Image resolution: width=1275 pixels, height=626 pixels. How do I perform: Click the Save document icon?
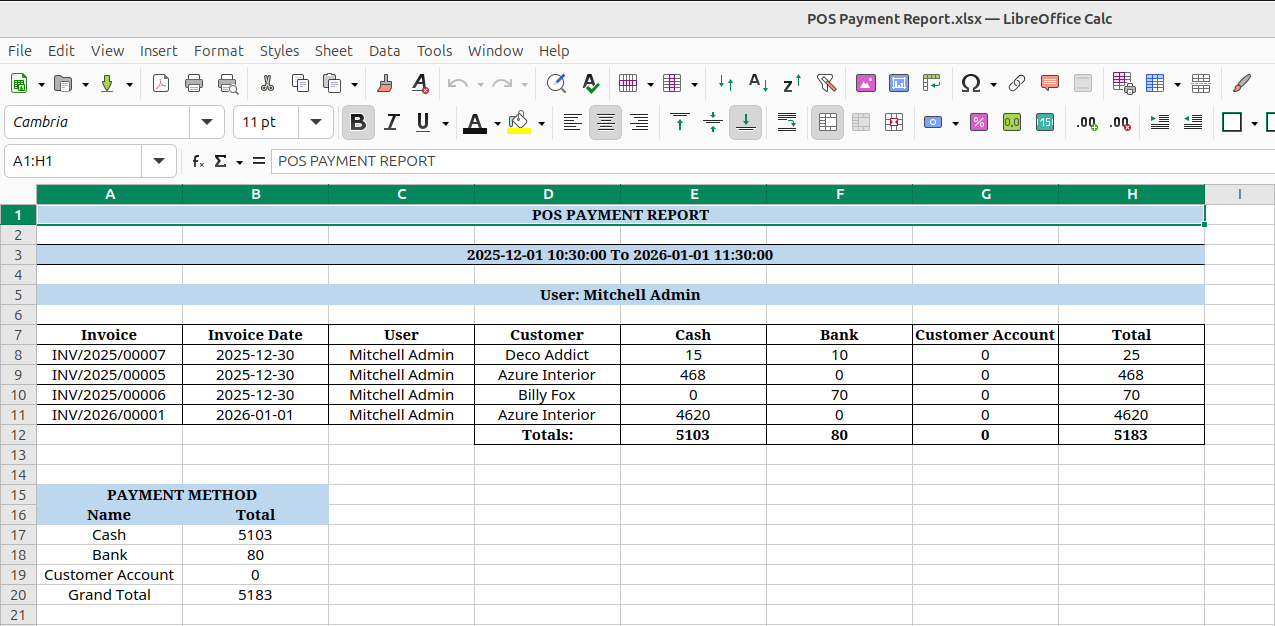point(108,84)
